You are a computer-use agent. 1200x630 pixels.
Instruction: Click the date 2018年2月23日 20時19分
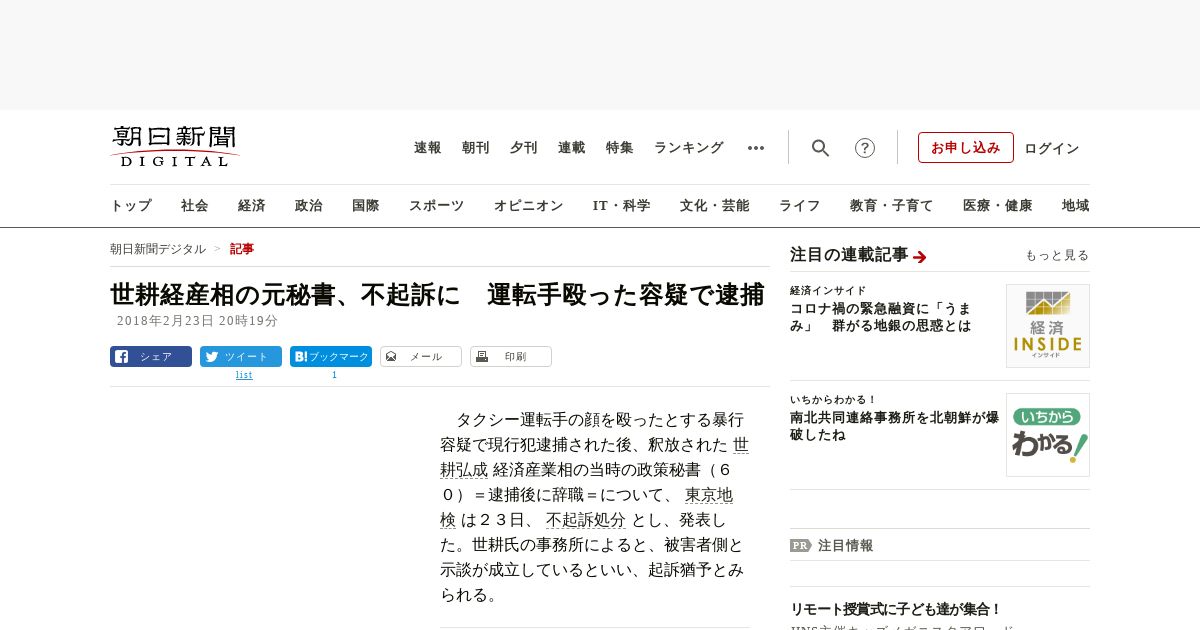197,321
